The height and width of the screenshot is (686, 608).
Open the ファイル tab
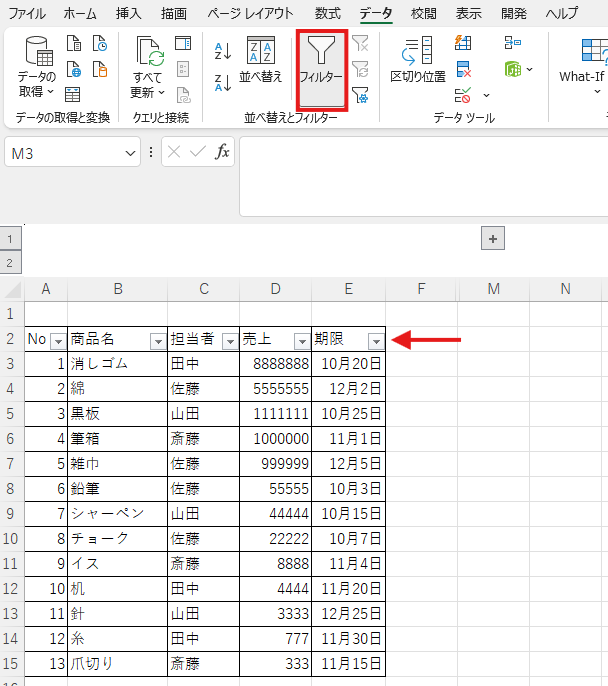(27, 14)
